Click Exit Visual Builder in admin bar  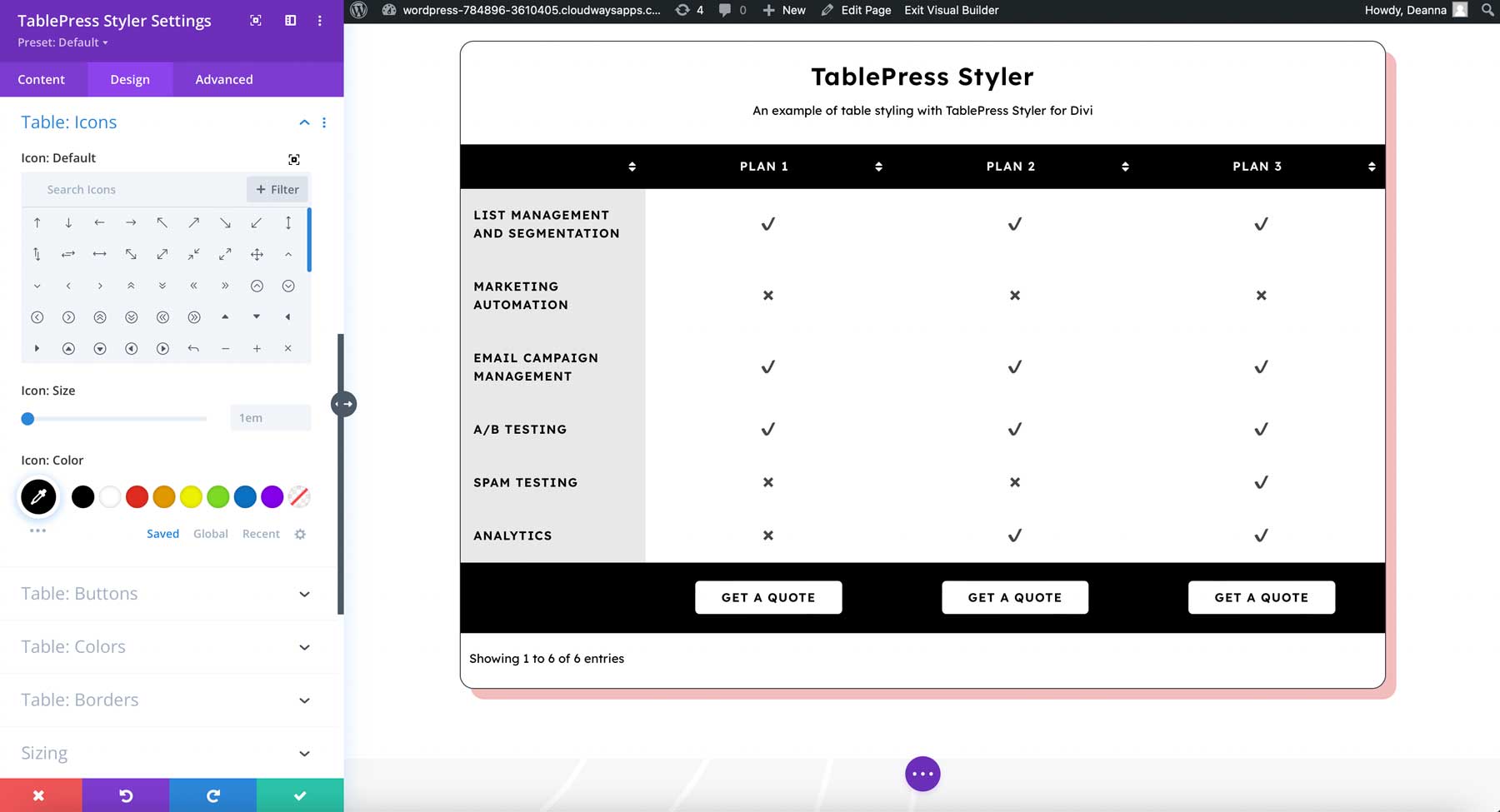952,10
